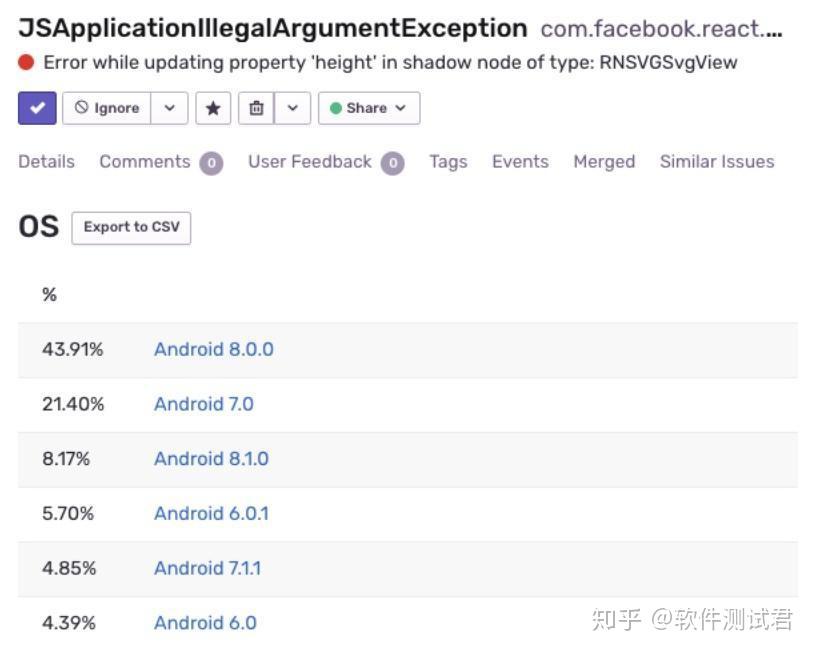Screen dimensions: 814x652
Task: Open the Similar Issues tab
Action: click(714, 161)
